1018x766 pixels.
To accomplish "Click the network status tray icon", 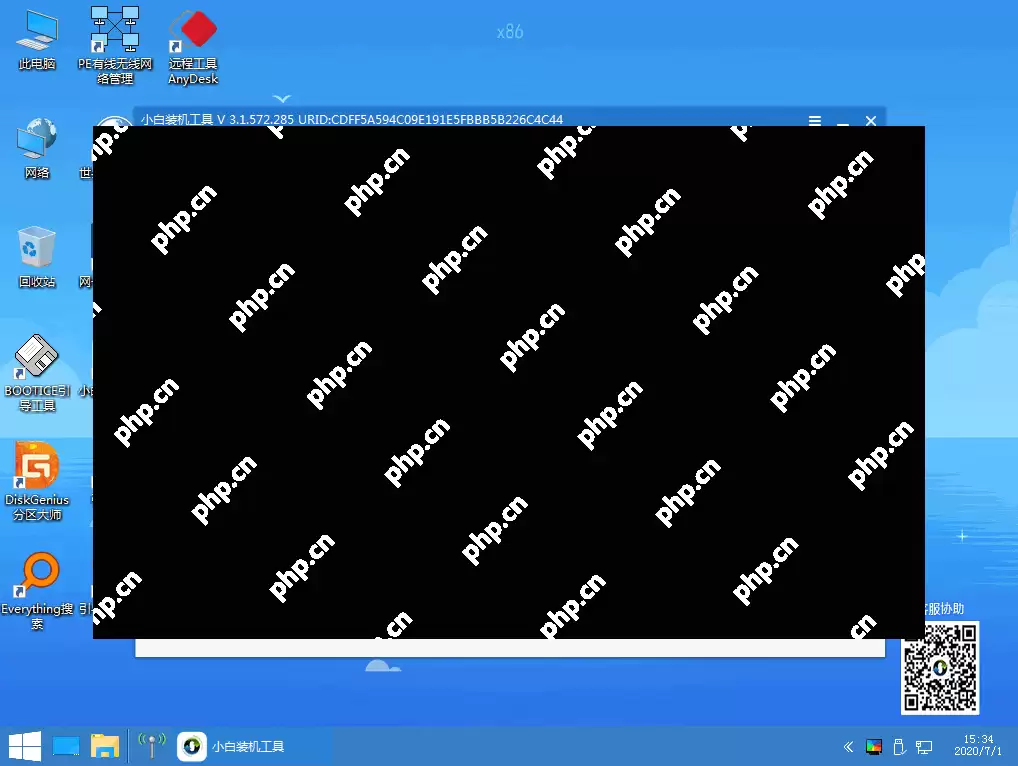I will pyautogui.click(x=924, y=746).
